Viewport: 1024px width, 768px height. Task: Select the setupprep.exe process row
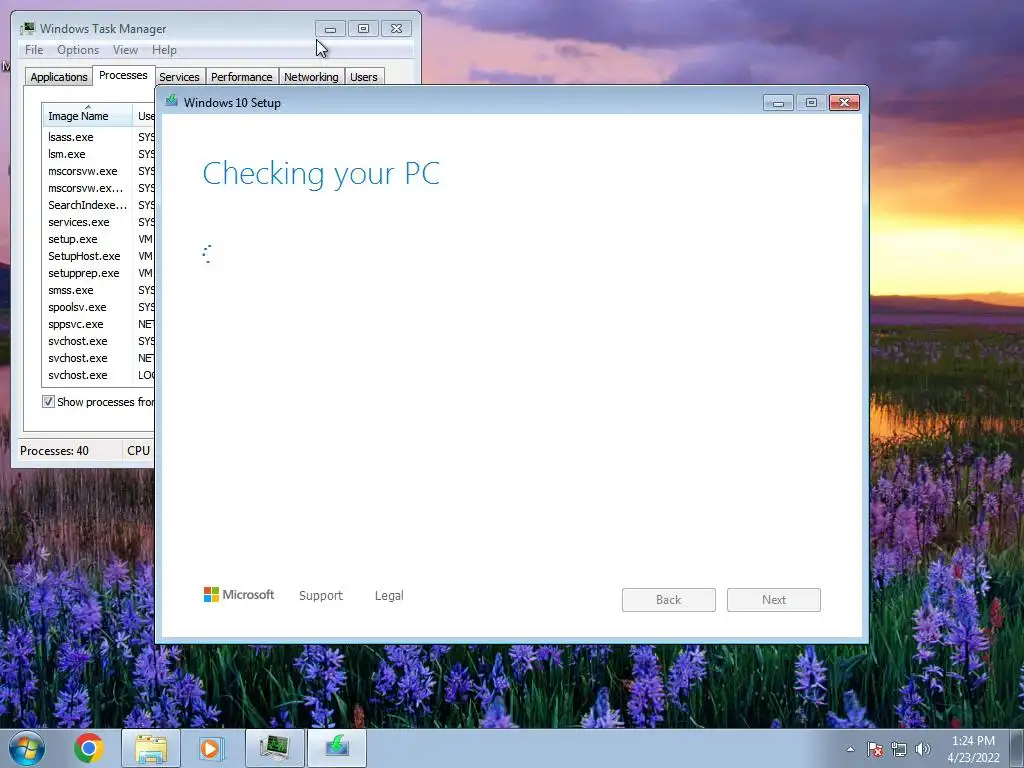pyautogui.click(x=98, y=273)
